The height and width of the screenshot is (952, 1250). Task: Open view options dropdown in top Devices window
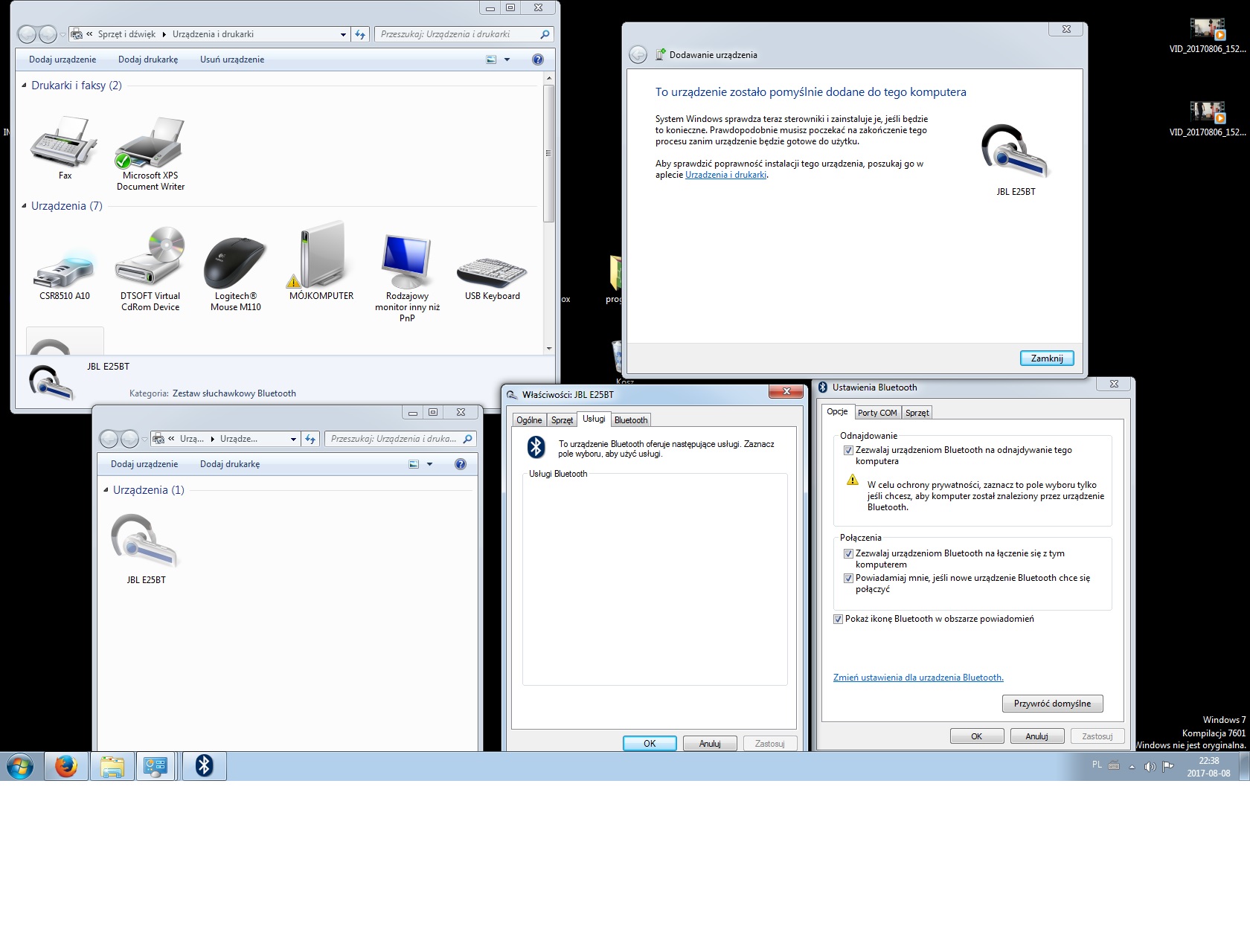pos(507,59)
